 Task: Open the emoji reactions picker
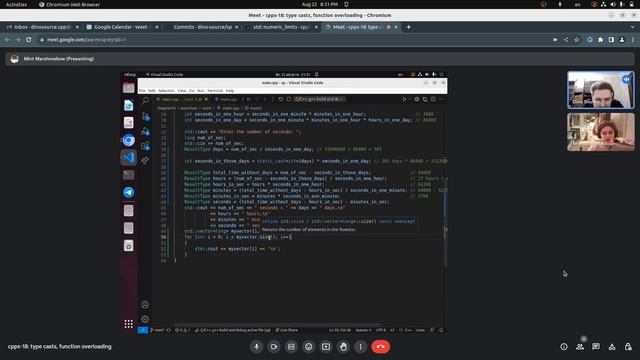pos(309,347)
